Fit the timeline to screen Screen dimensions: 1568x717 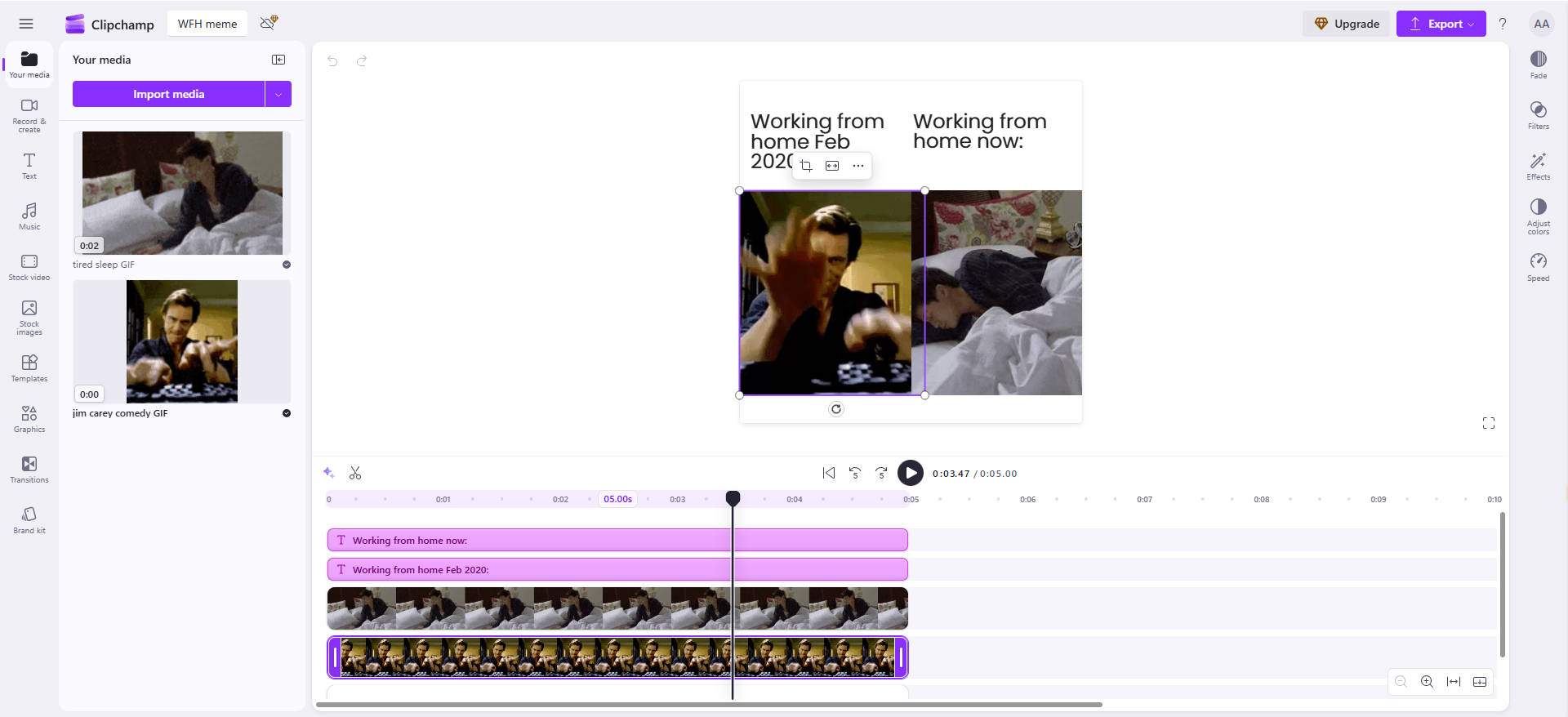coord(1454,682)
